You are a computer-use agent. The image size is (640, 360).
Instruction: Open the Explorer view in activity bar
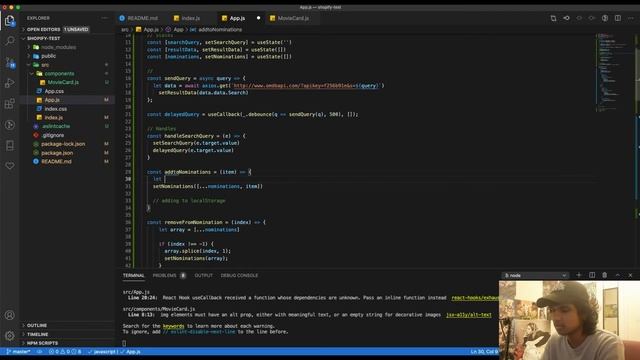click(10, 20)
